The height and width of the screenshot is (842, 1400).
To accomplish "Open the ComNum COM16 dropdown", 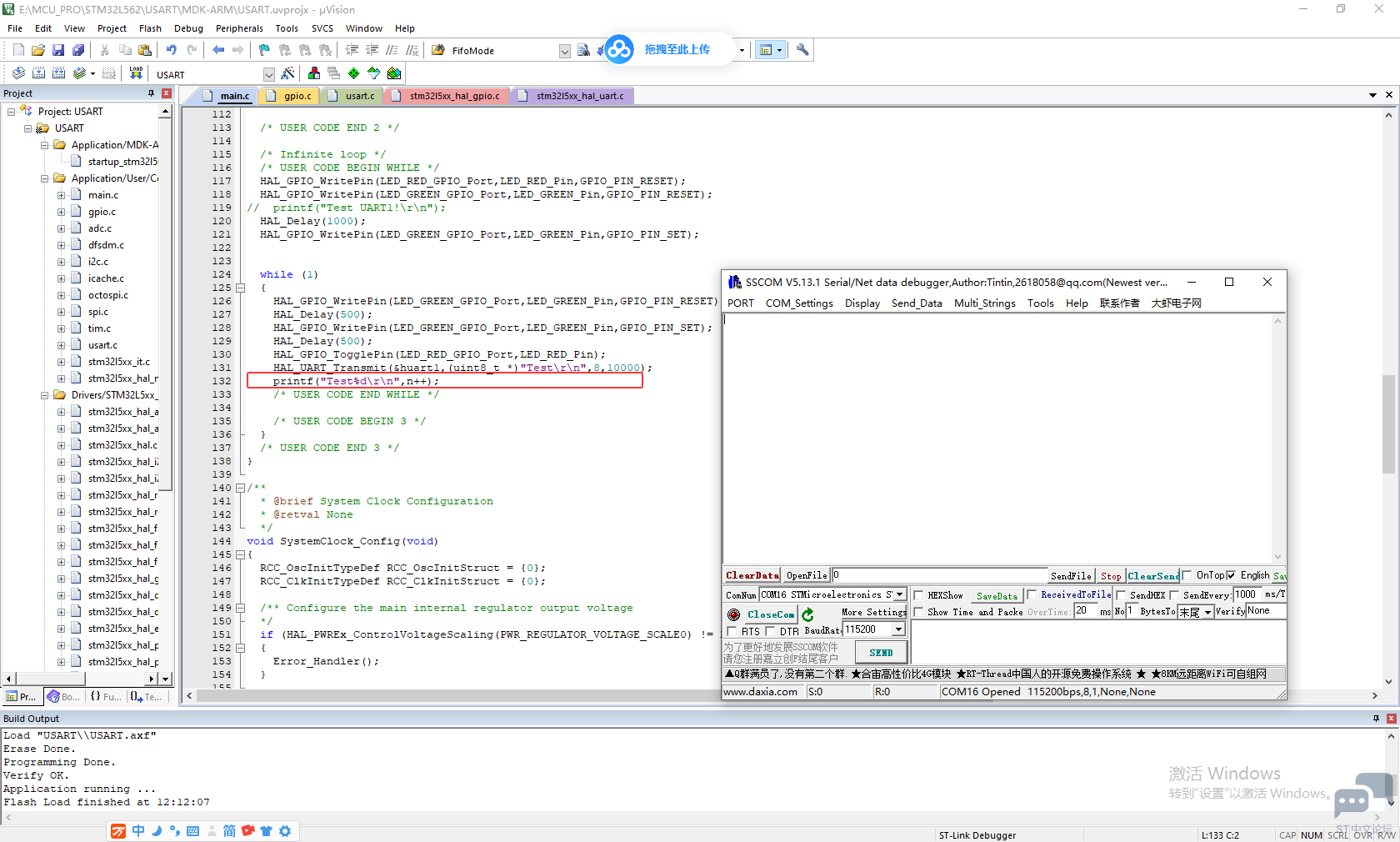I will tap(900, 595).
